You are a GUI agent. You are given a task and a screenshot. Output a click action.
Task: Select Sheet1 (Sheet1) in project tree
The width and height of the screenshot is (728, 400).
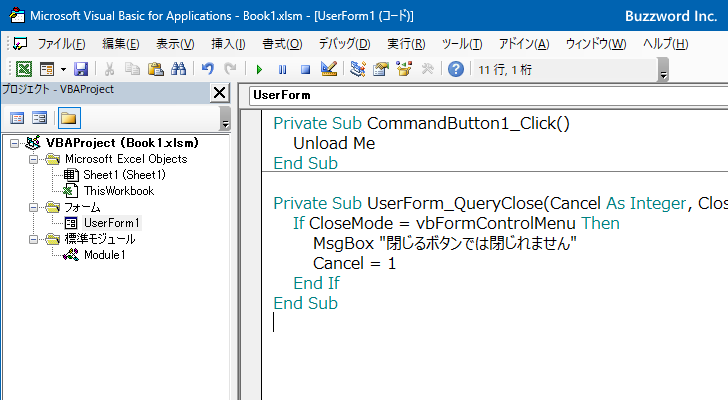(x=124, y=175)
